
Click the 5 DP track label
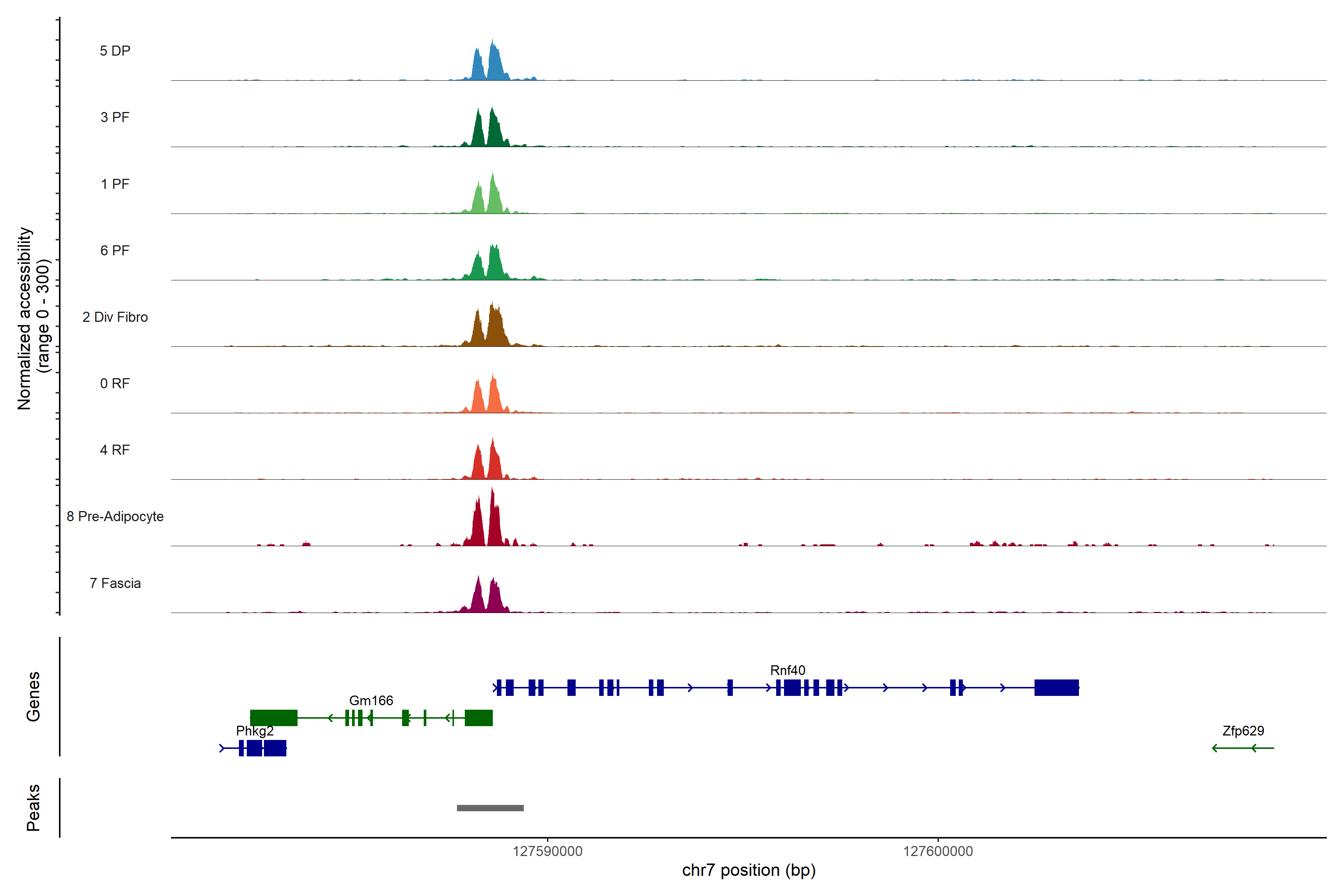[x=115, y=51]
